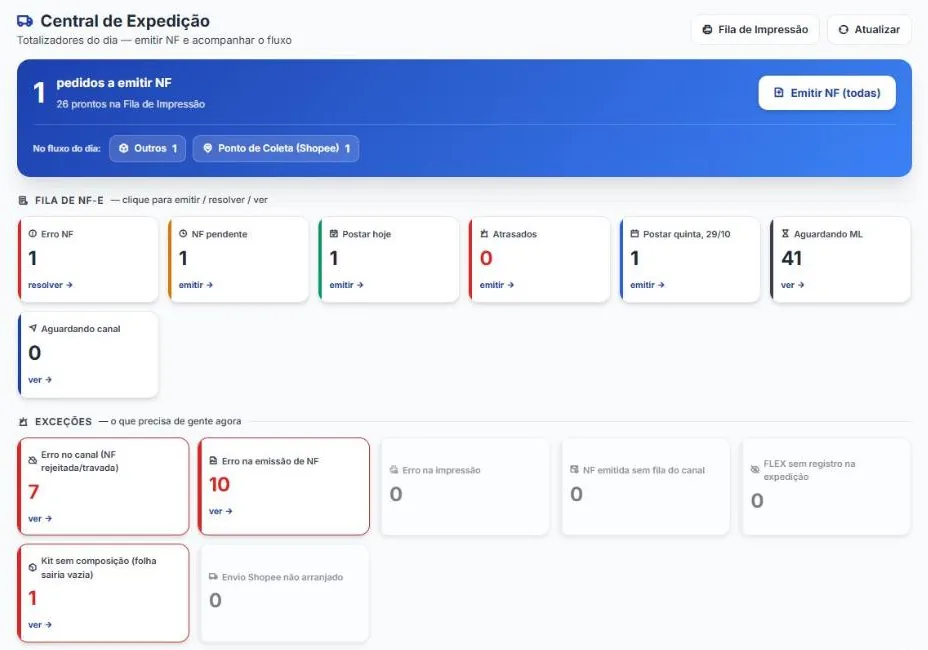
Task: Open the NF emitida sem fila do canal card
Action: [645, 487]
